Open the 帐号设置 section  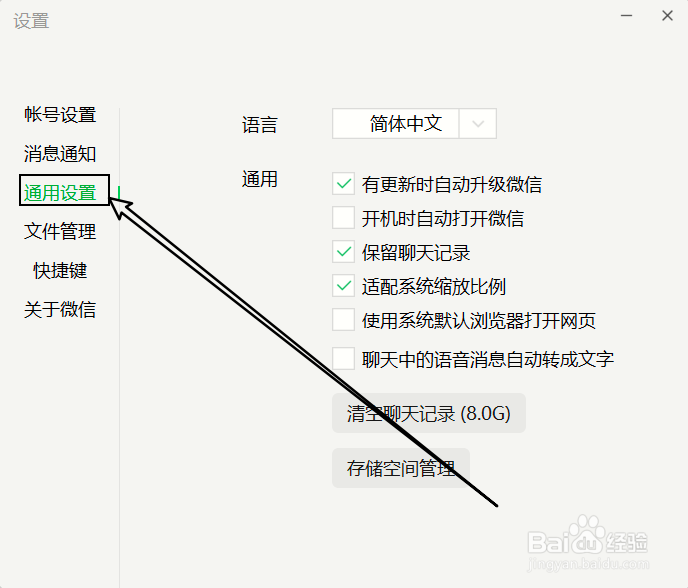point(60,115)
